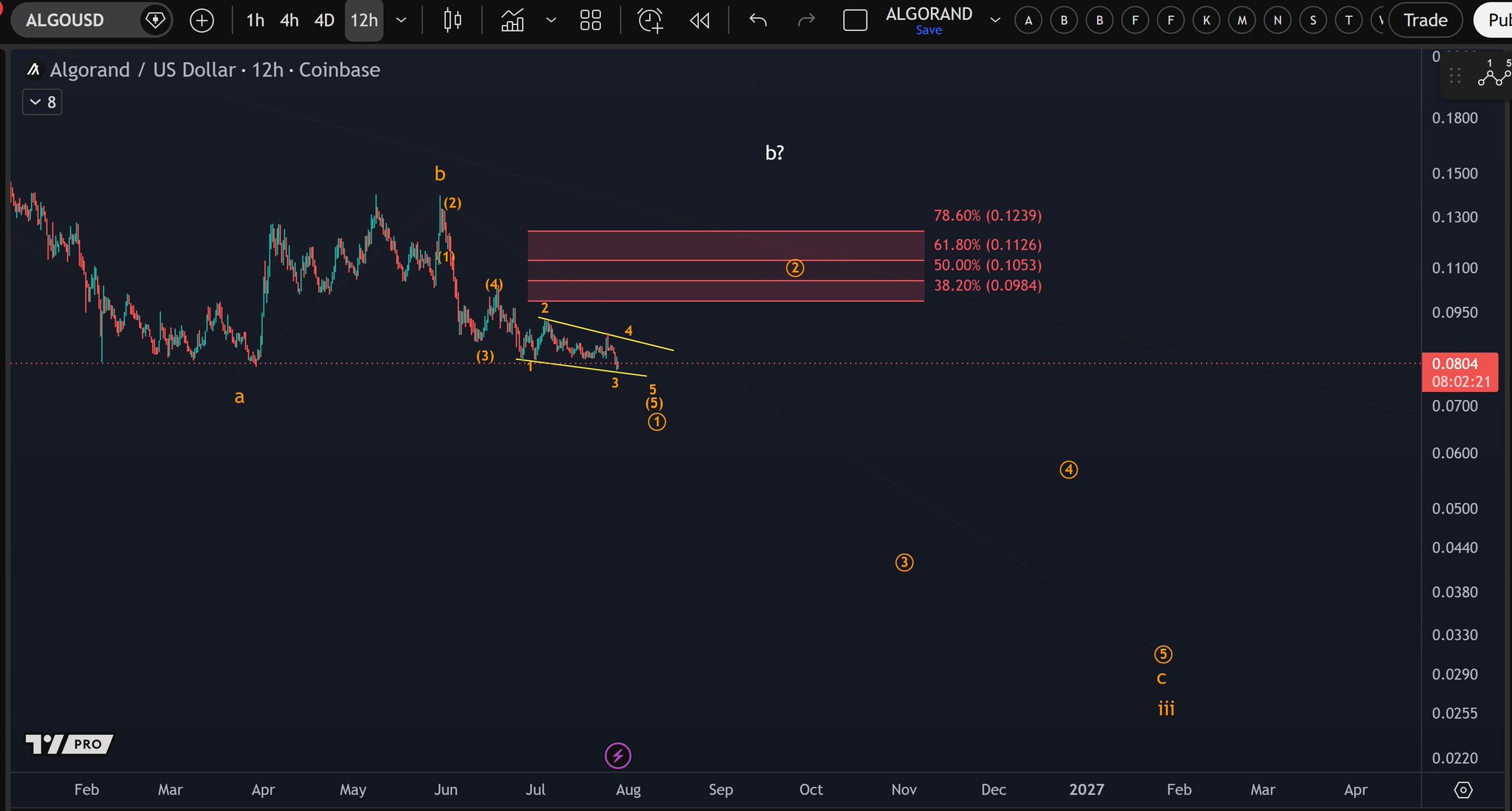This screenshot has height=811, width=1512.
Task: Click the 0.1800 price axis label
Action: coord(1454,118)
